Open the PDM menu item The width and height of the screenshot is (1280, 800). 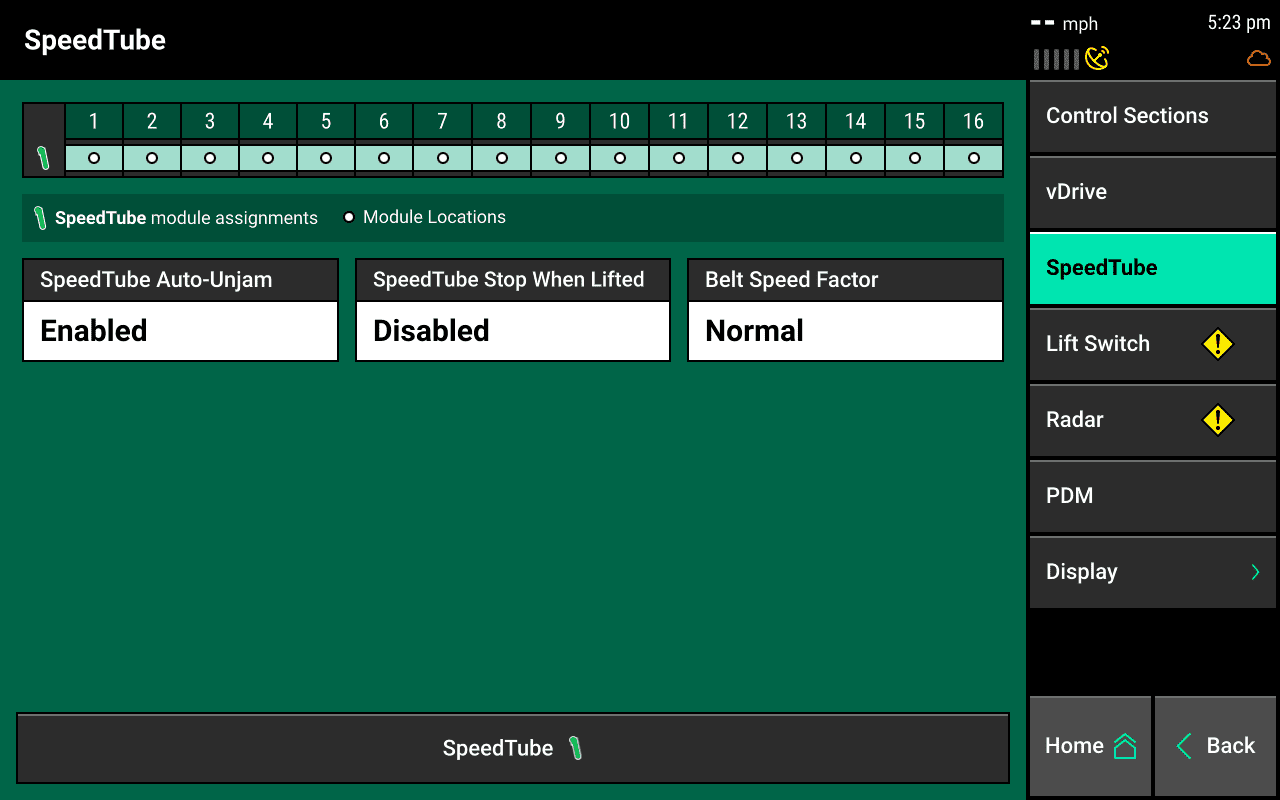tap(1153, 496)
